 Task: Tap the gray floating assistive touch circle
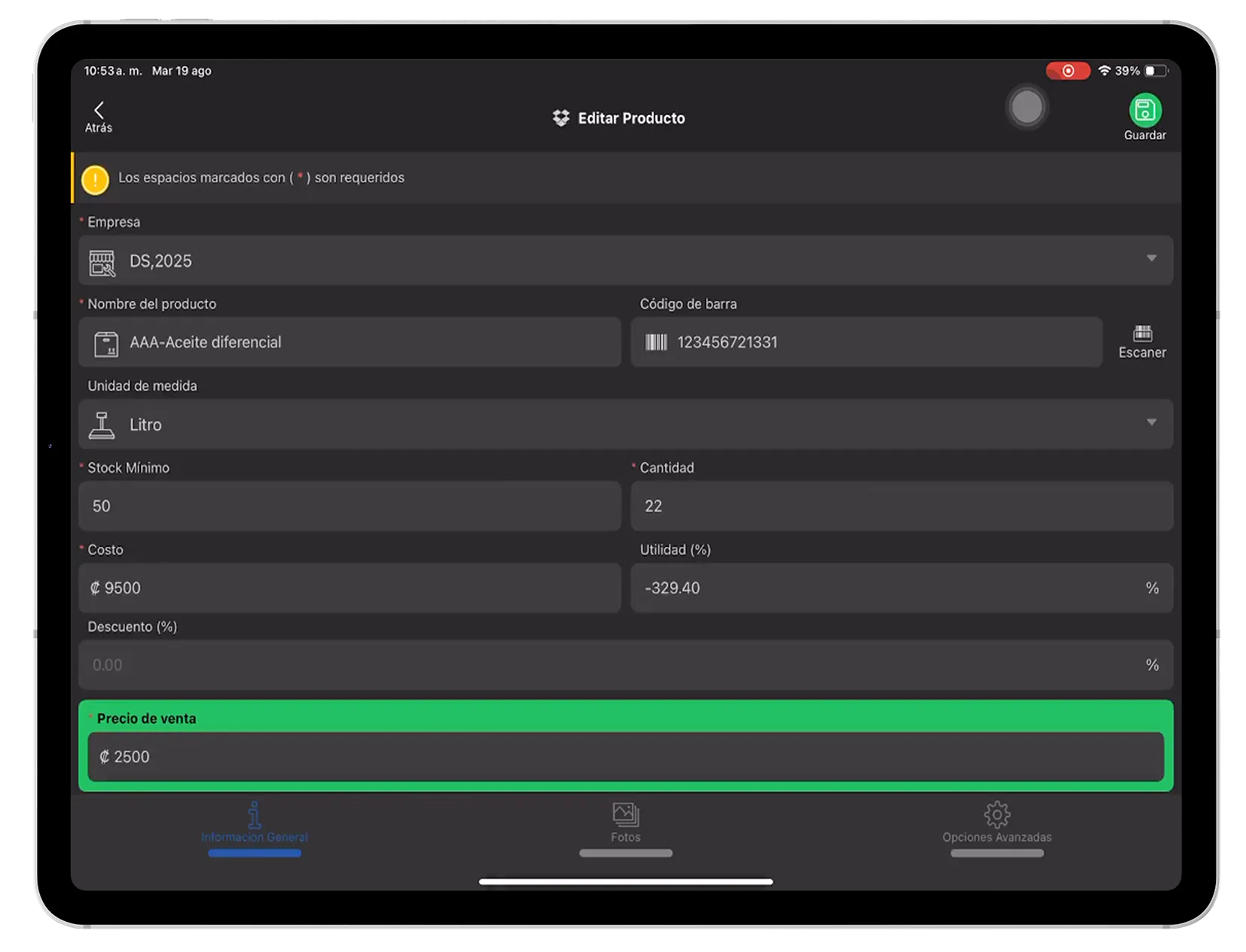(1027, 108)
